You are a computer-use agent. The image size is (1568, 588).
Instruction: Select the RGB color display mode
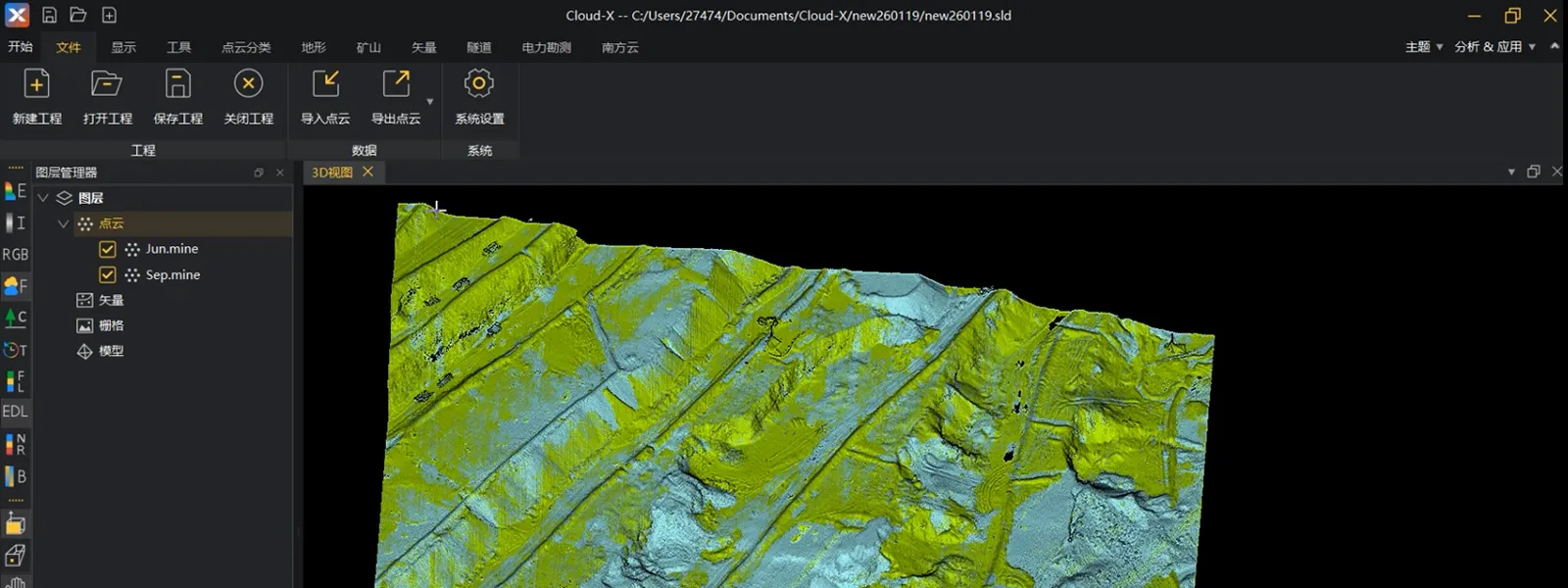tap(15, 254)
